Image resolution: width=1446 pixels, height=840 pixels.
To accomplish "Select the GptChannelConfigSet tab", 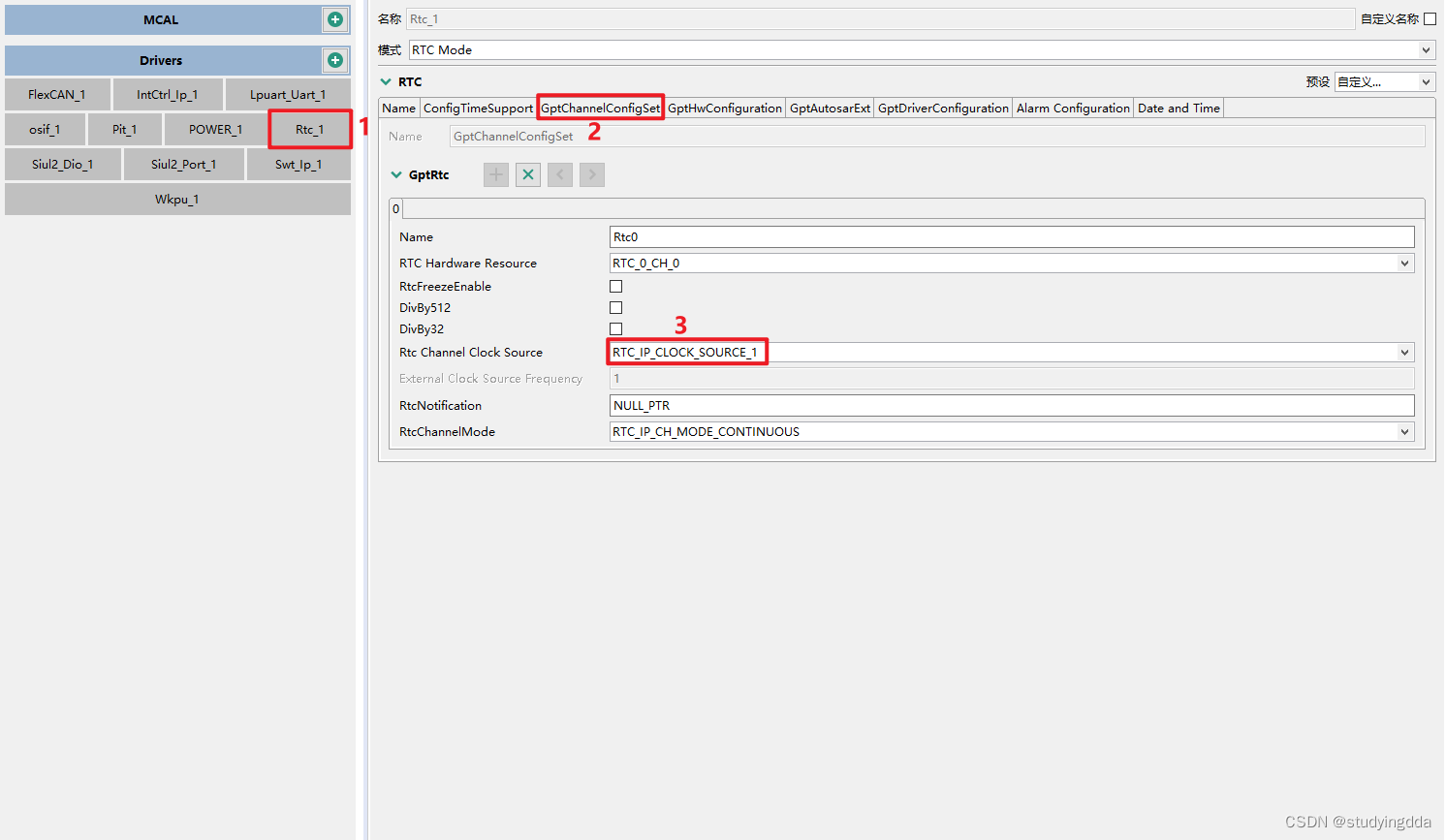I will click(x=600, y=109).
